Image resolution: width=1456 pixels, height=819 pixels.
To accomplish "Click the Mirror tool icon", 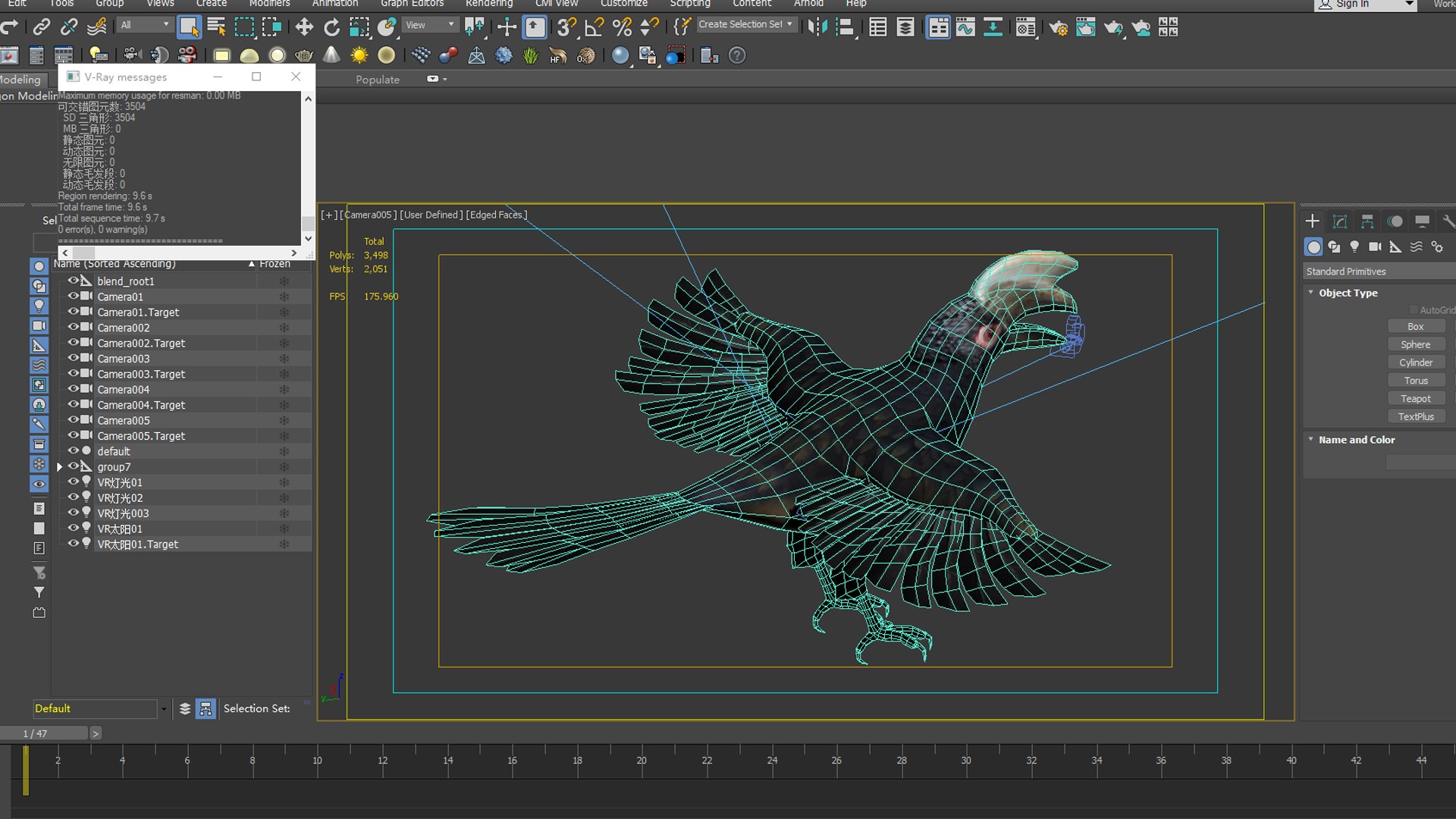I will (817, 28).
